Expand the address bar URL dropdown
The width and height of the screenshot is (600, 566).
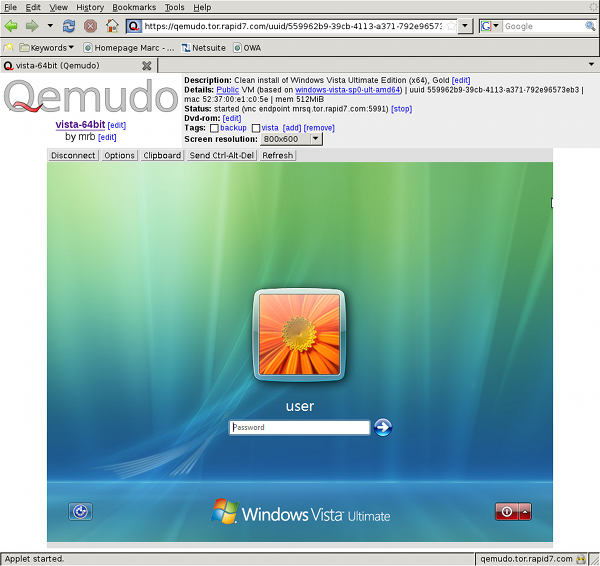[465, 26]
